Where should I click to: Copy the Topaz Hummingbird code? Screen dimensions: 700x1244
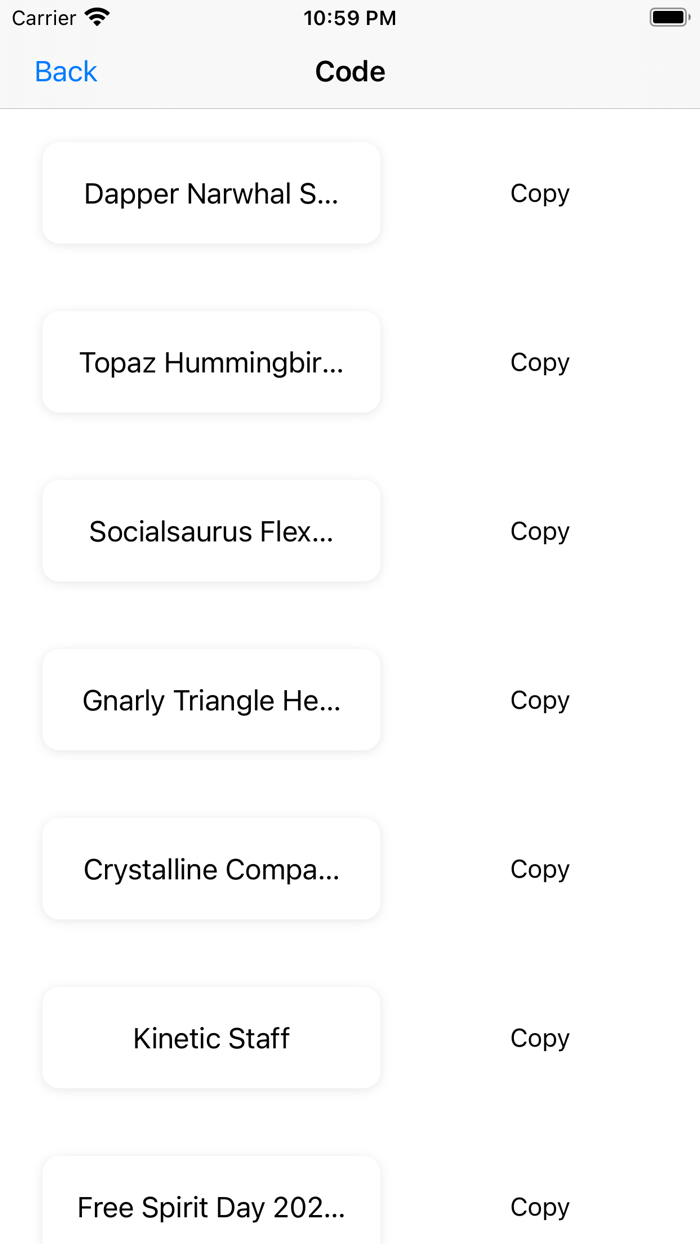pyautogui.click(x=539, y=362)
